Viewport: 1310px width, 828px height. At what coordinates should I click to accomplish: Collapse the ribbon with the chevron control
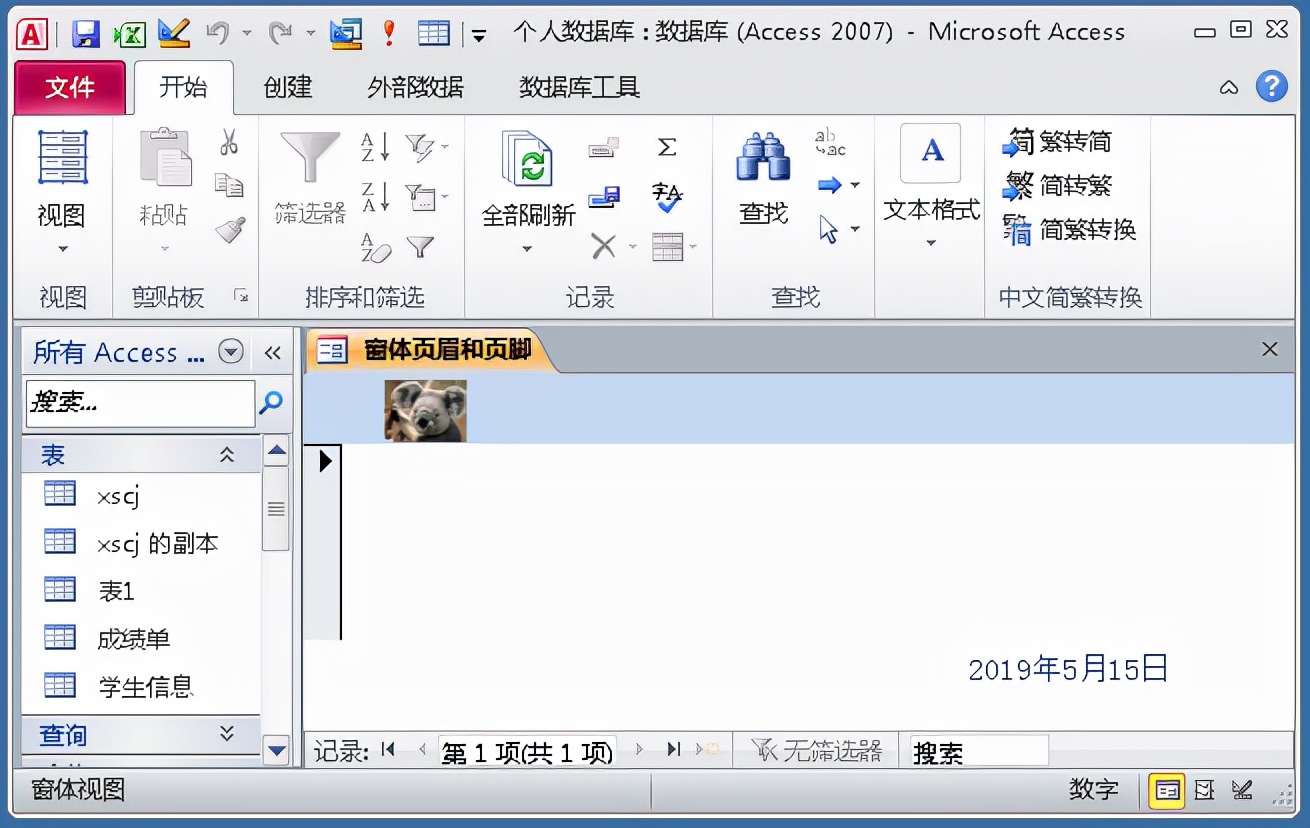click(1229, 88)
